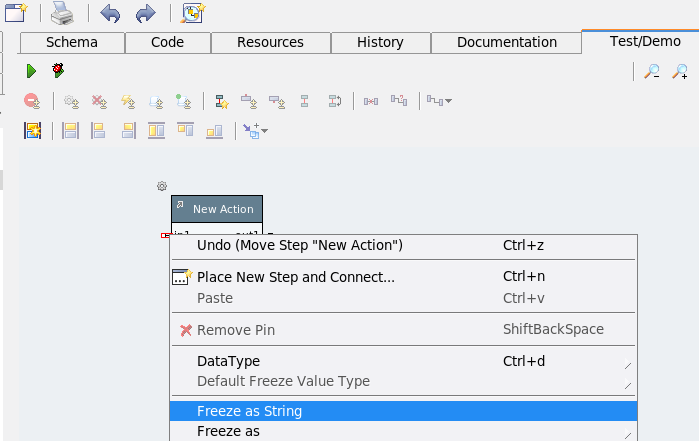This screenshot has height=441, width=699.
Task: Click the printer icon
Action: (x=62, y=13)
